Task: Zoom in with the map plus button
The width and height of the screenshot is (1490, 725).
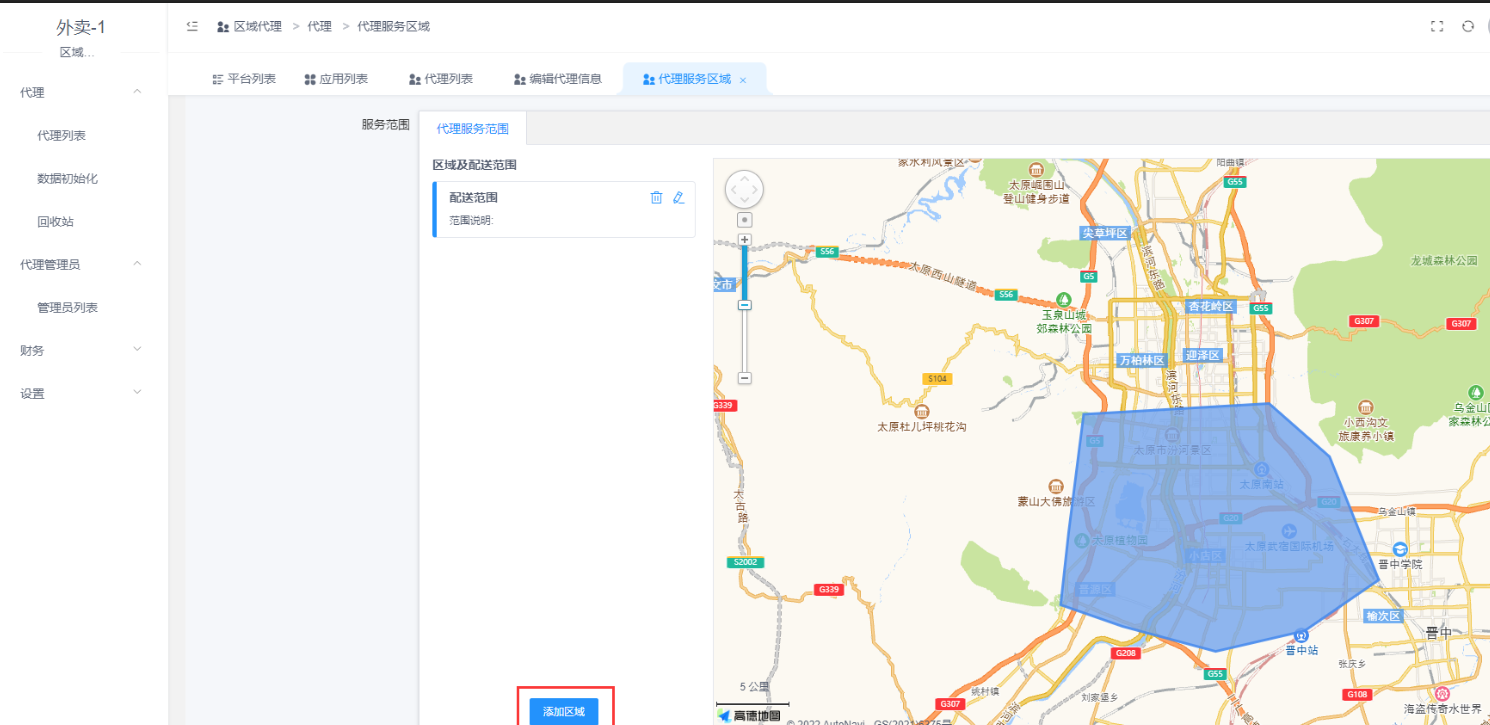Action: [x=744, y=240]
